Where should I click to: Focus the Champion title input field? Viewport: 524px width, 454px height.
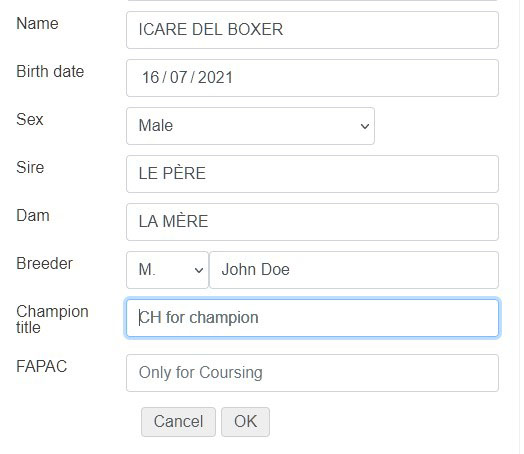(x=312, y=318)
